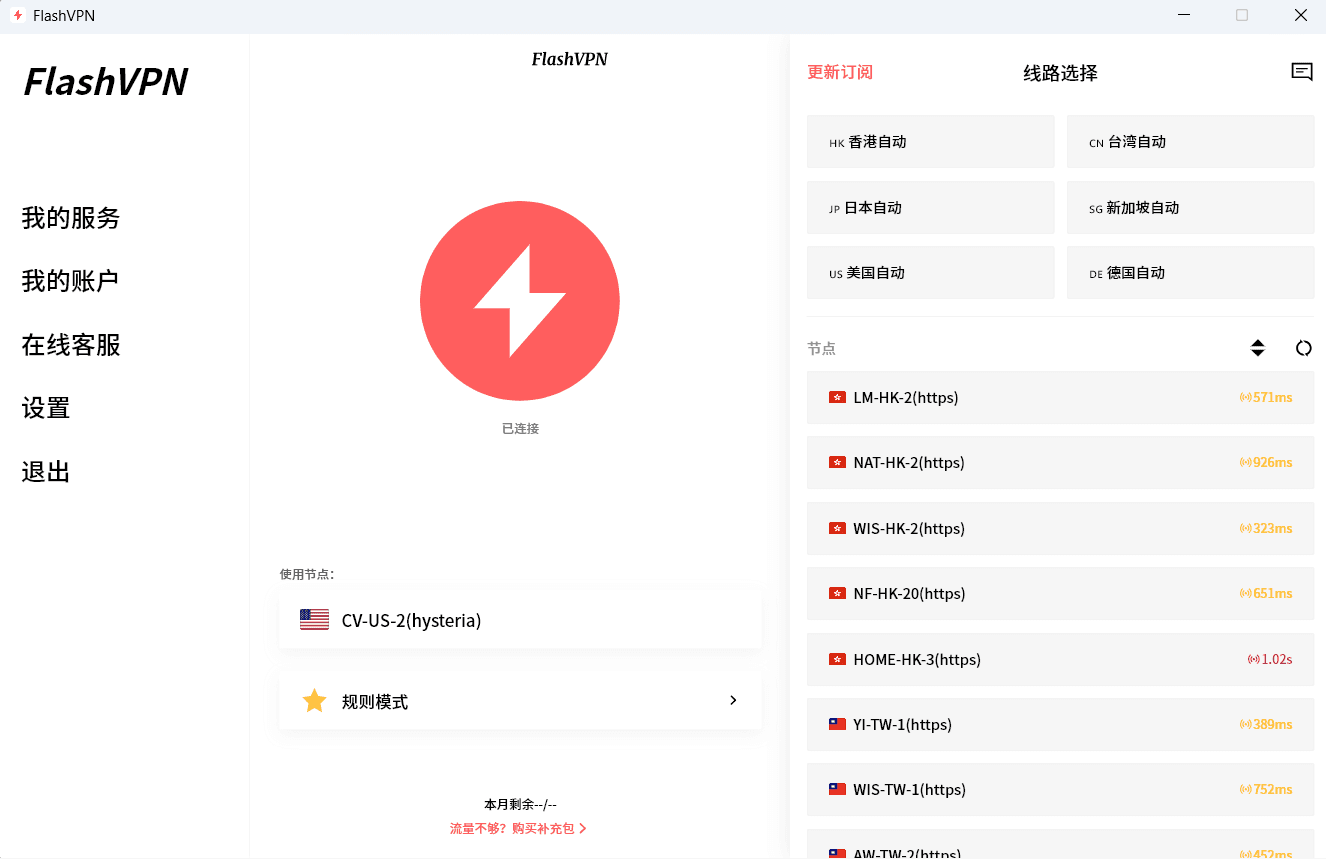Click the US flag icon of CV-US-2
1326x859 pixels.
pyautogui.click(x=314, y=620)
